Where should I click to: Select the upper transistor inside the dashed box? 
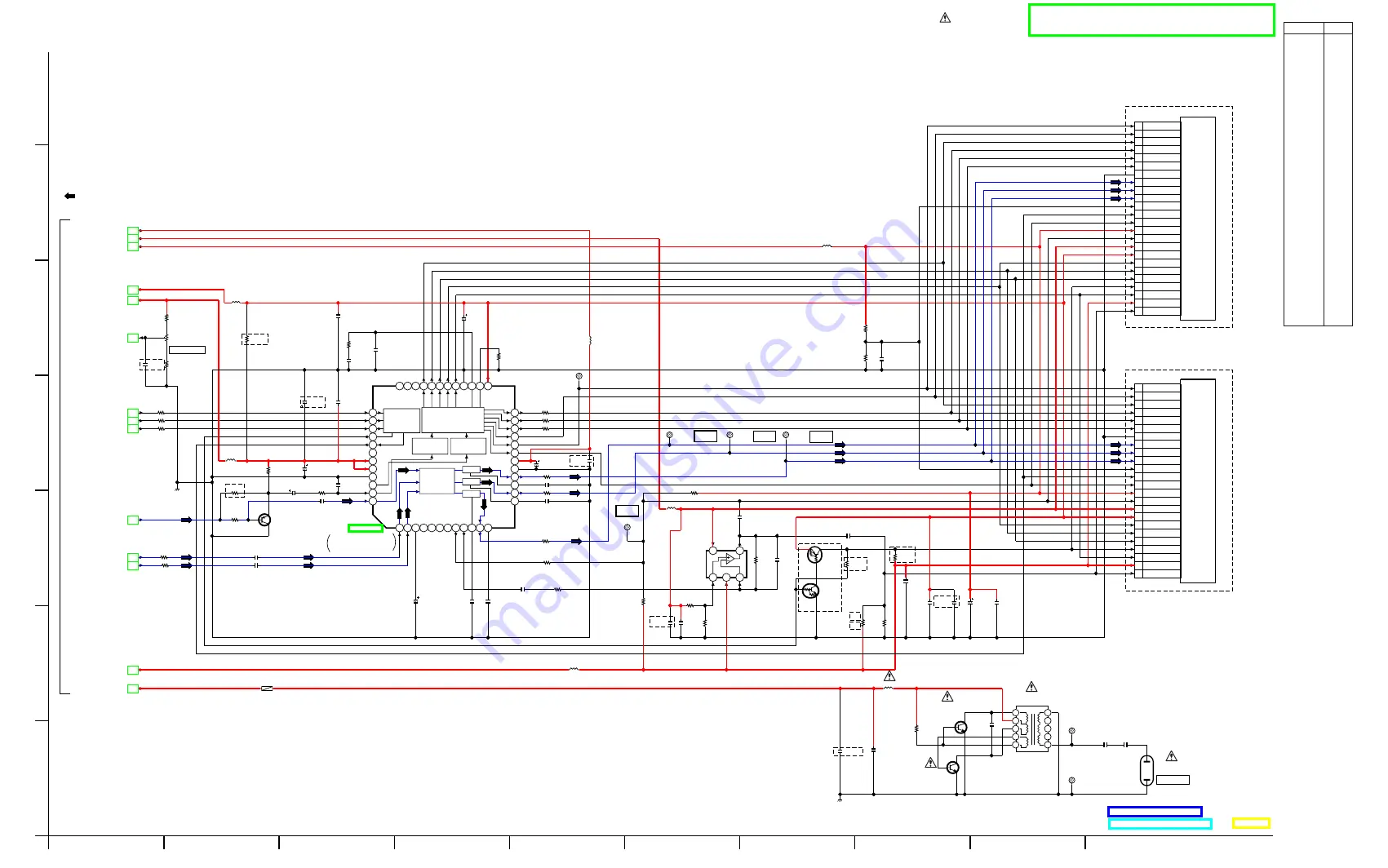click(814, 556)
